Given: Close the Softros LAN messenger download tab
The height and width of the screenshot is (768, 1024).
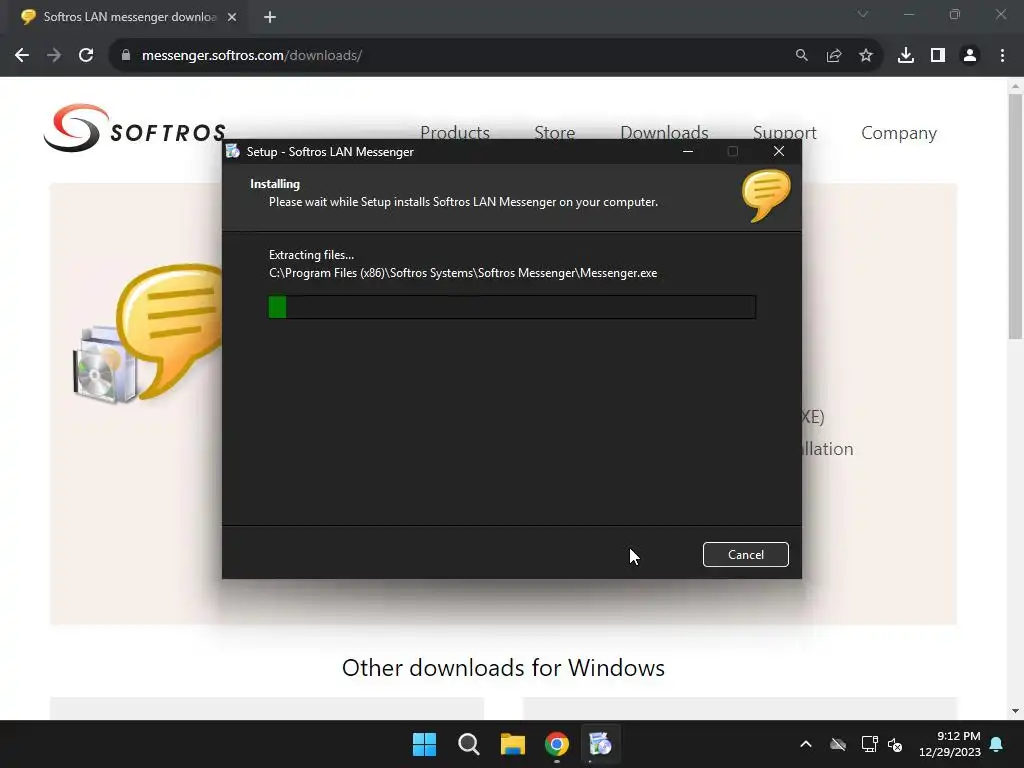Looking at the screenshot, I should pos(232,17).
